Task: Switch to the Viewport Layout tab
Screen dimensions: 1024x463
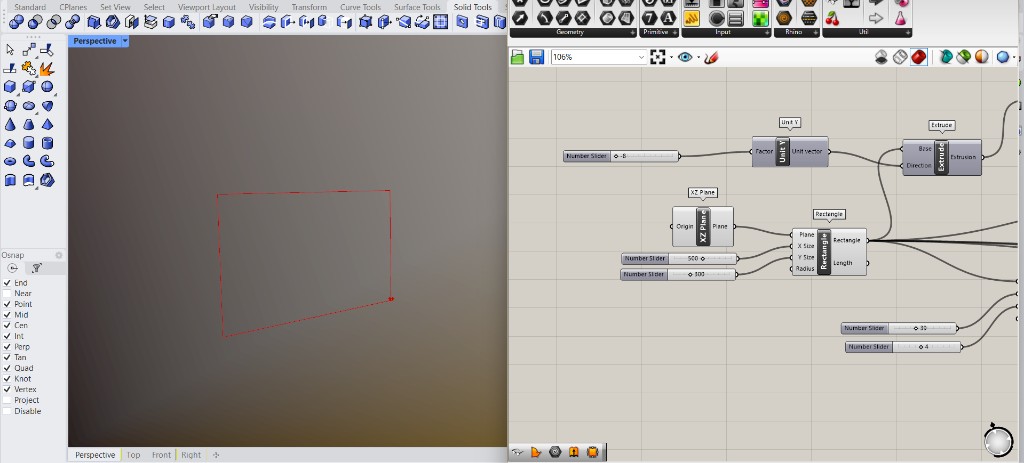Action: coord(207,7)
